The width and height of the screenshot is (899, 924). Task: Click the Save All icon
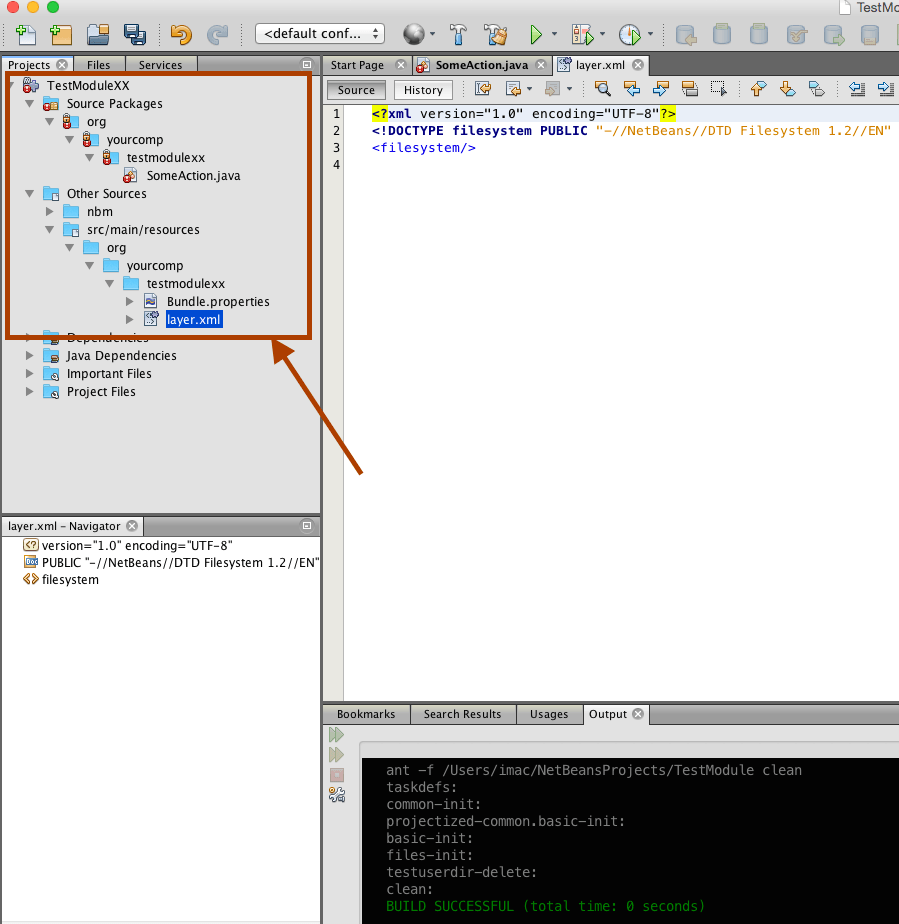pos(134,35)
